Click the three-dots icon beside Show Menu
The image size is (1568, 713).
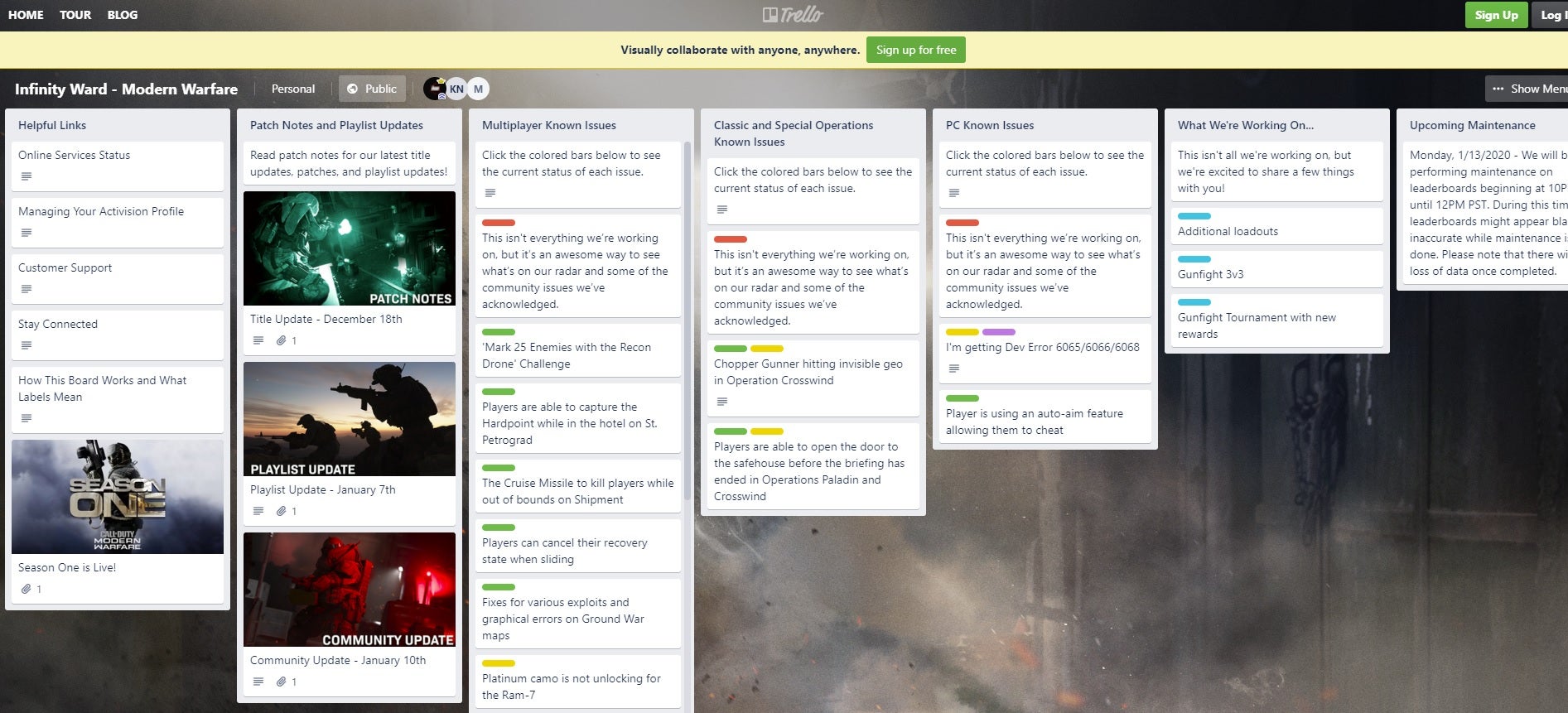(x=1498, y=89)
